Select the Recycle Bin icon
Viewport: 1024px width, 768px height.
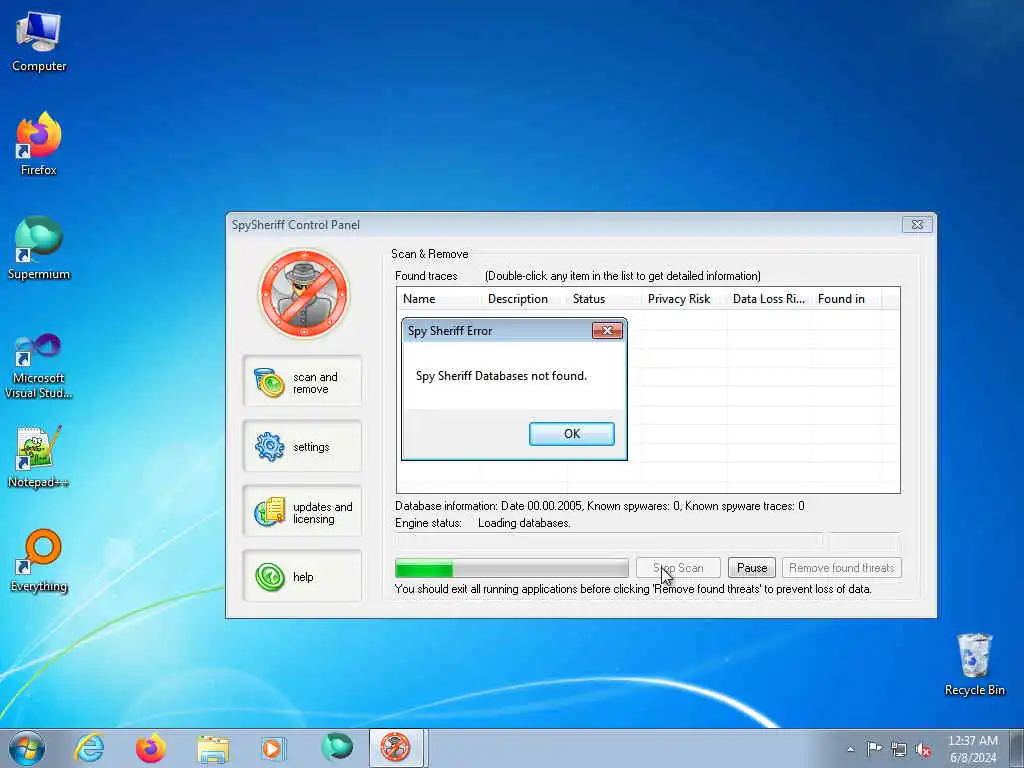(974, 664)
